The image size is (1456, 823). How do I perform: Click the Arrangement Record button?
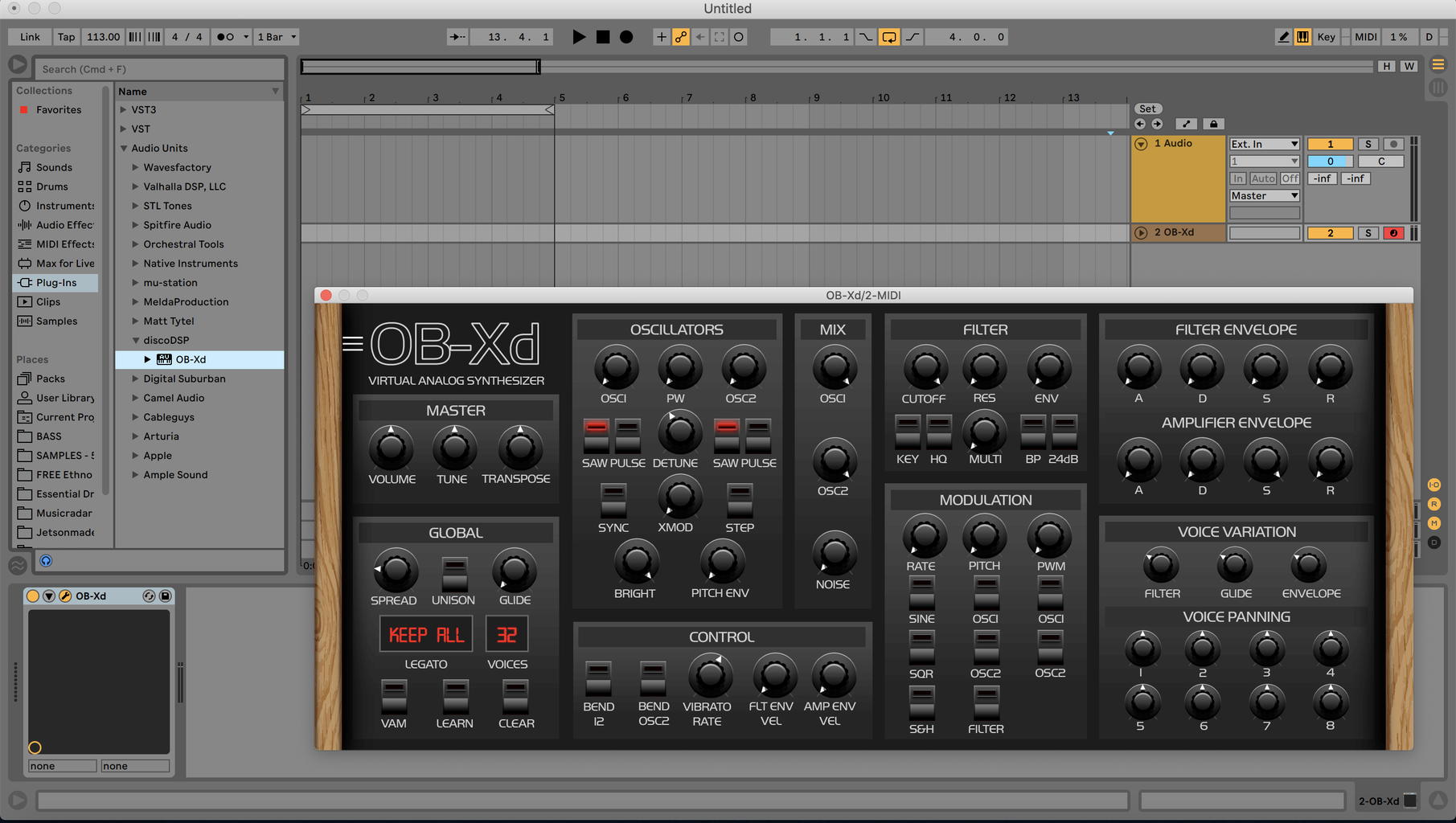click(x=626, y=37)
